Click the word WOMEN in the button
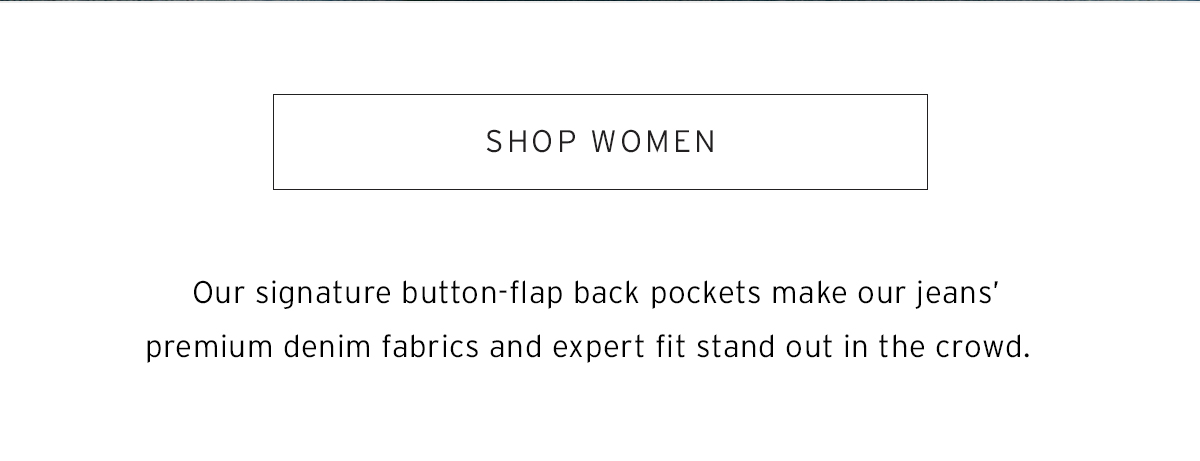Image resolution: width=1200 pixels, height=461 pixels. point(655,142)
